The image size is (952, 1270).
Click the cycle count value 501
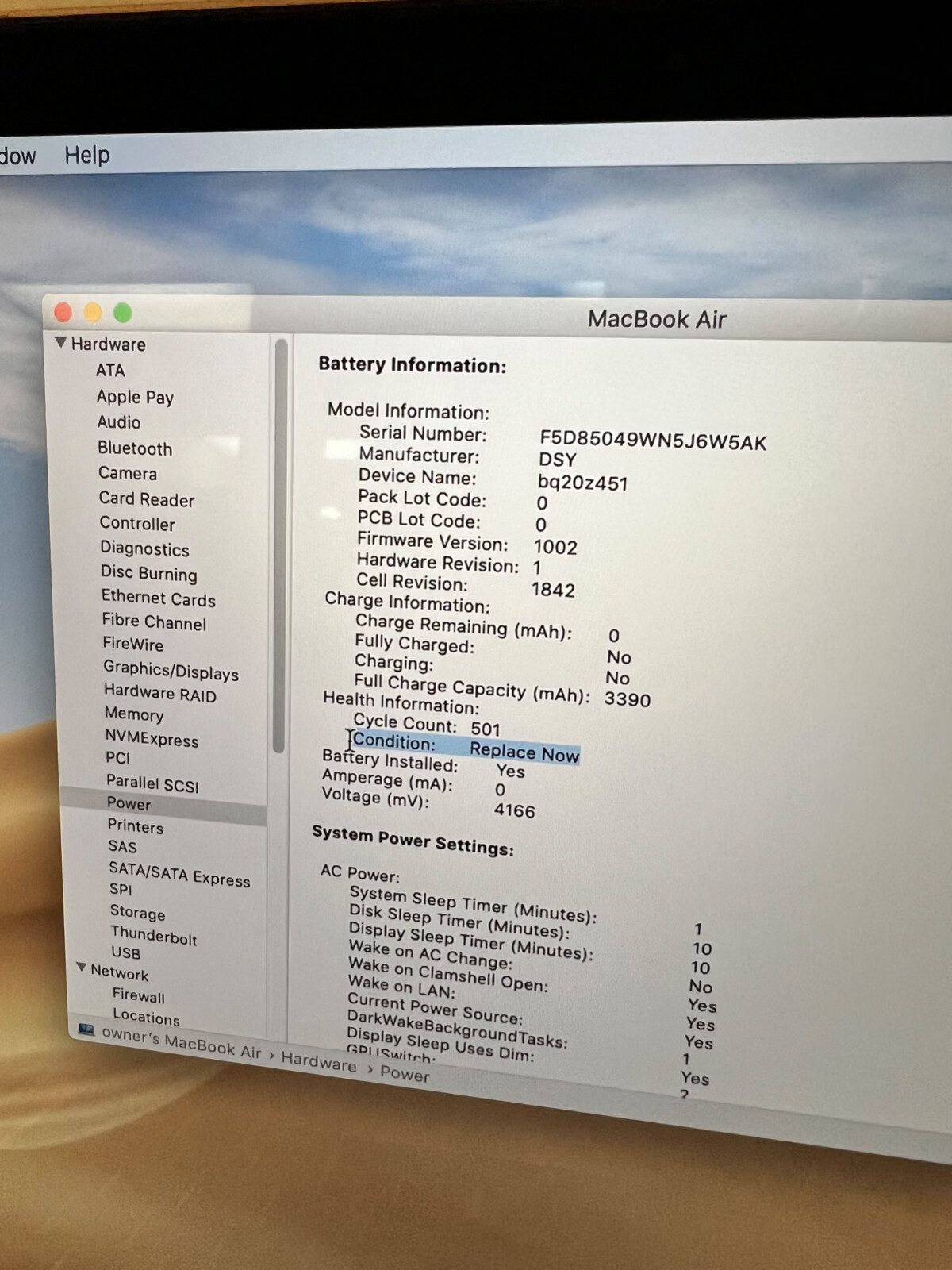(486, 729)
